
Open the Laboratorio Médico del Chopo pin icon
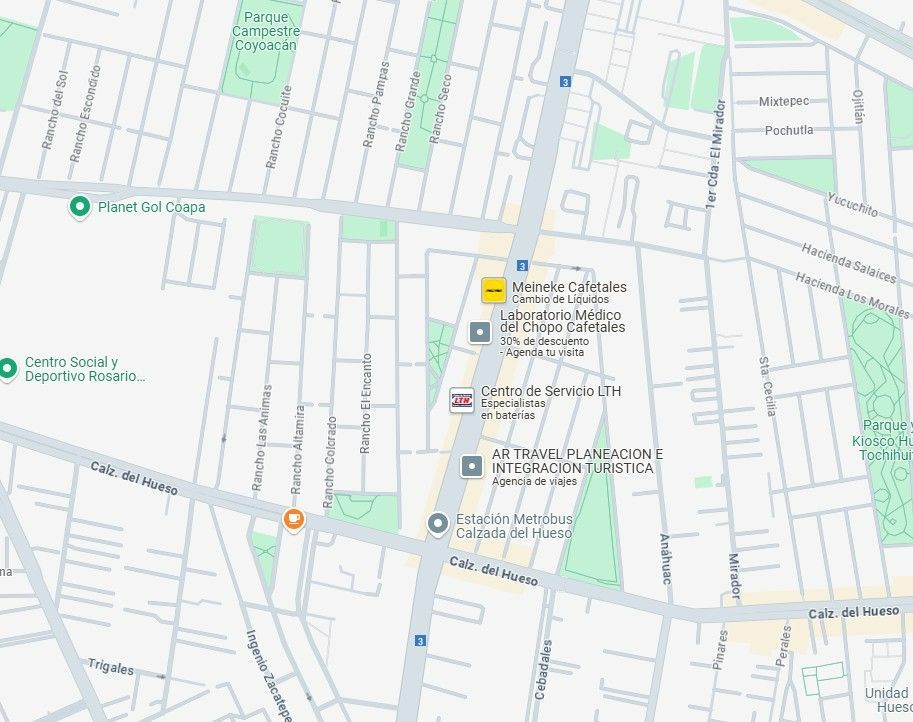(x=480, y=332)
